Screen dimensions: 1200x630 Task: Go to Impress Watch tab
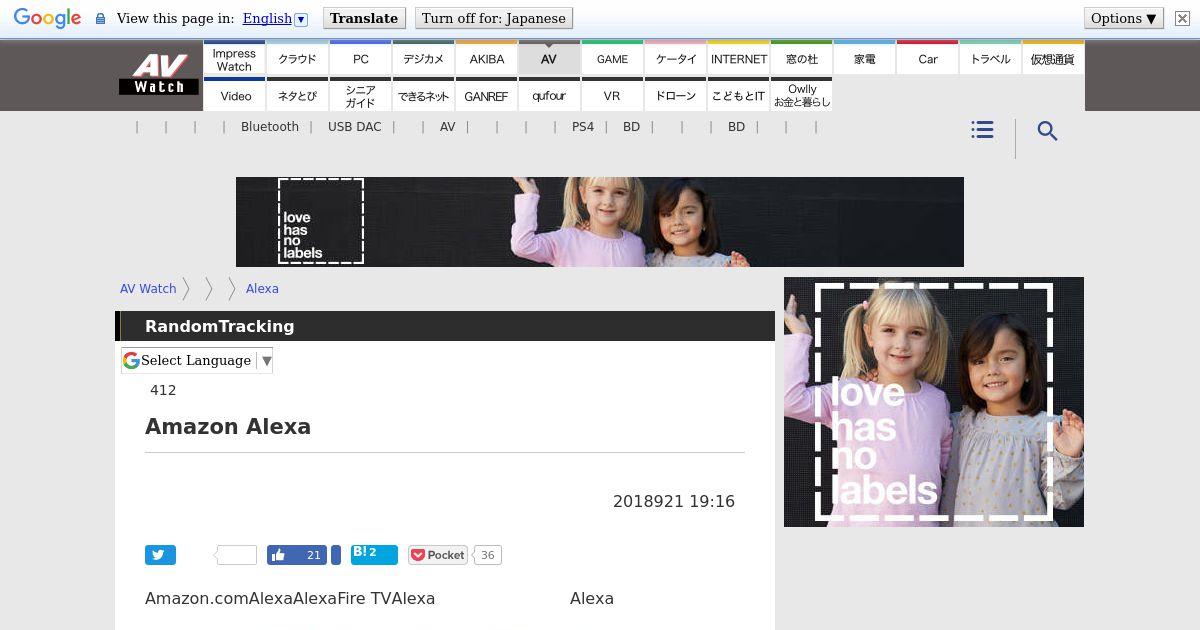234,59
